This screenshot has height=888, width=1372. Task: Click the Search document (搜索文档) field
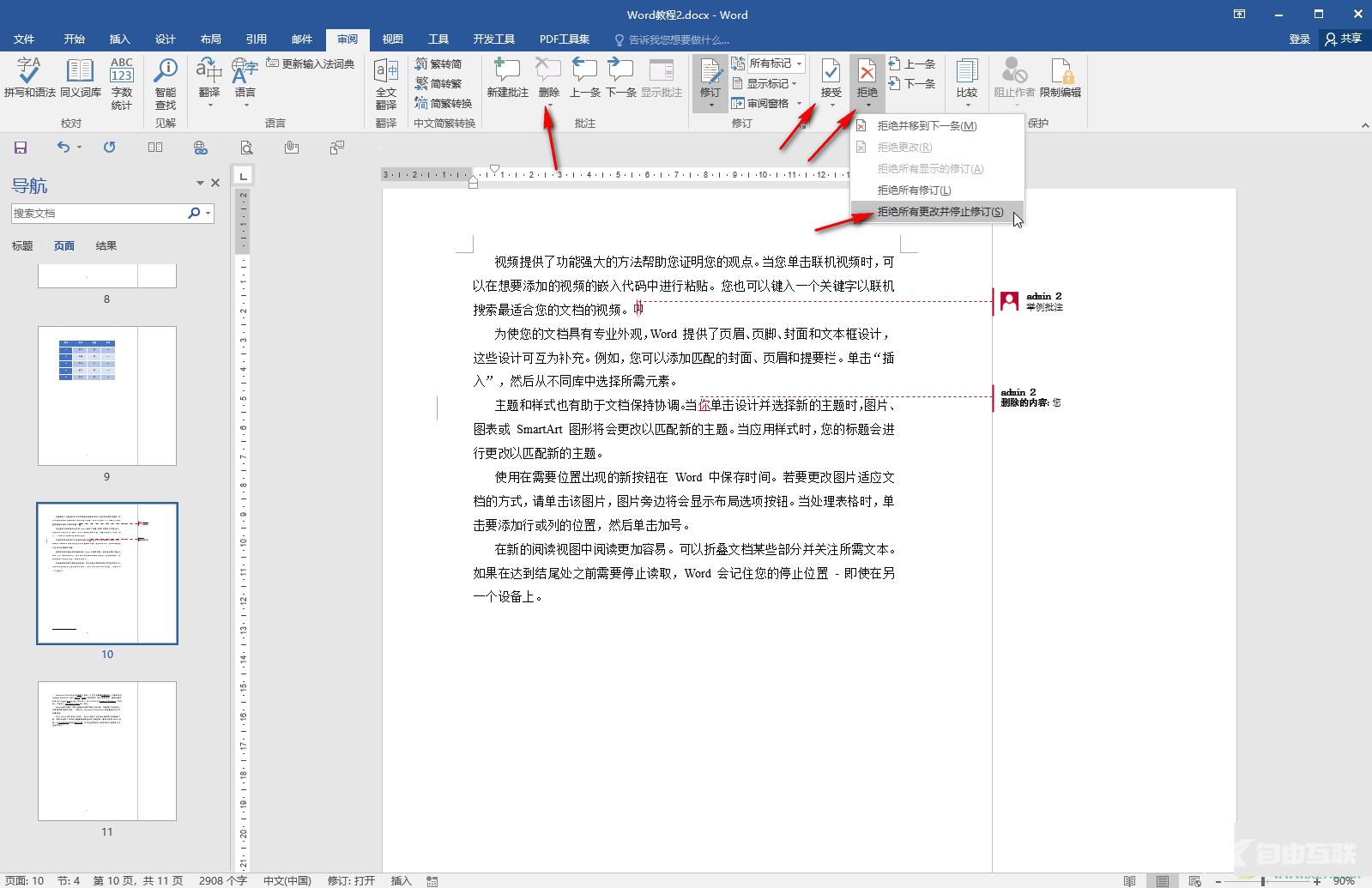98,213
